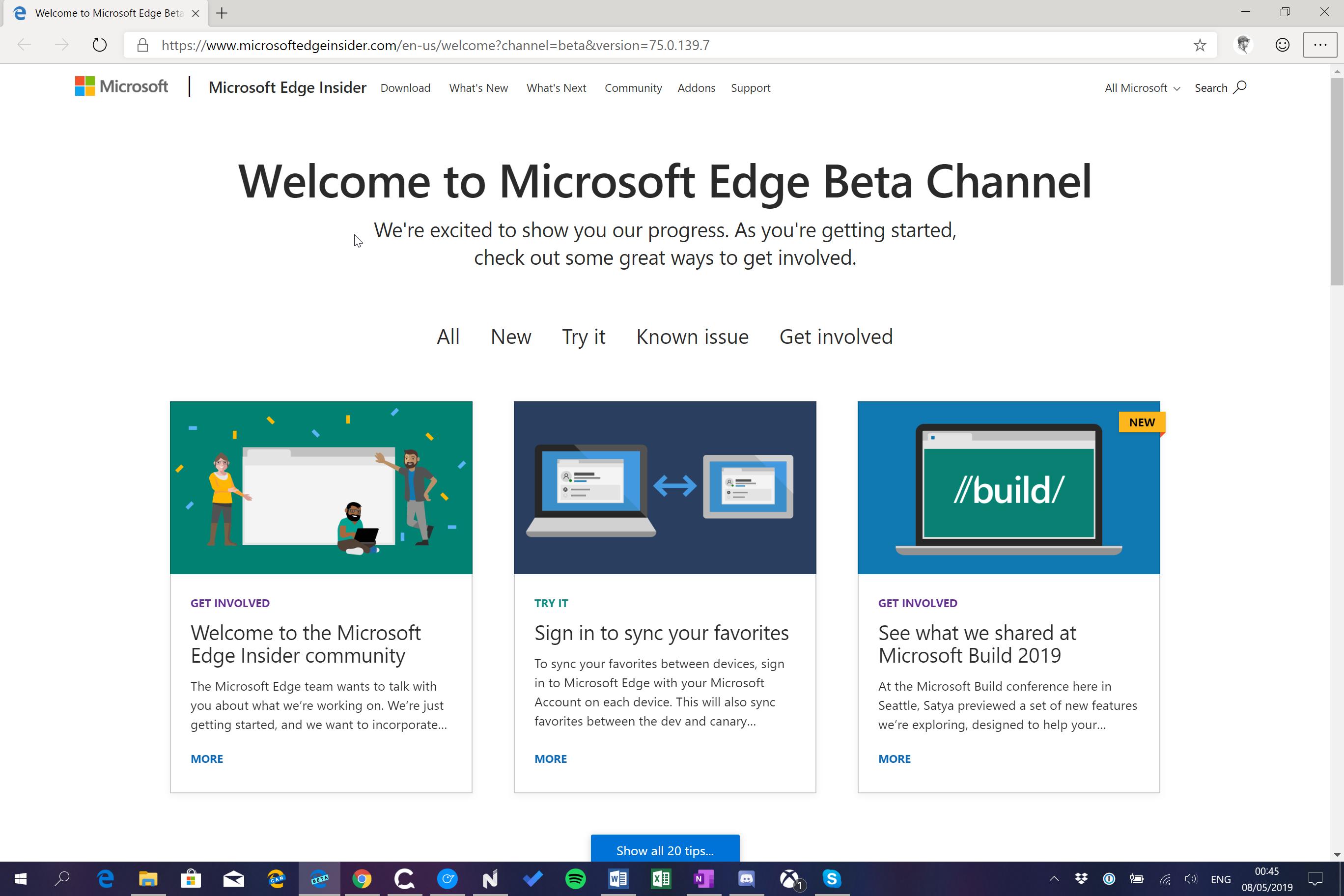Viewport: 1344px width, 896px height.
Task: Close the Welcome to Microsoft Edge tab
Action: [196, 13]
